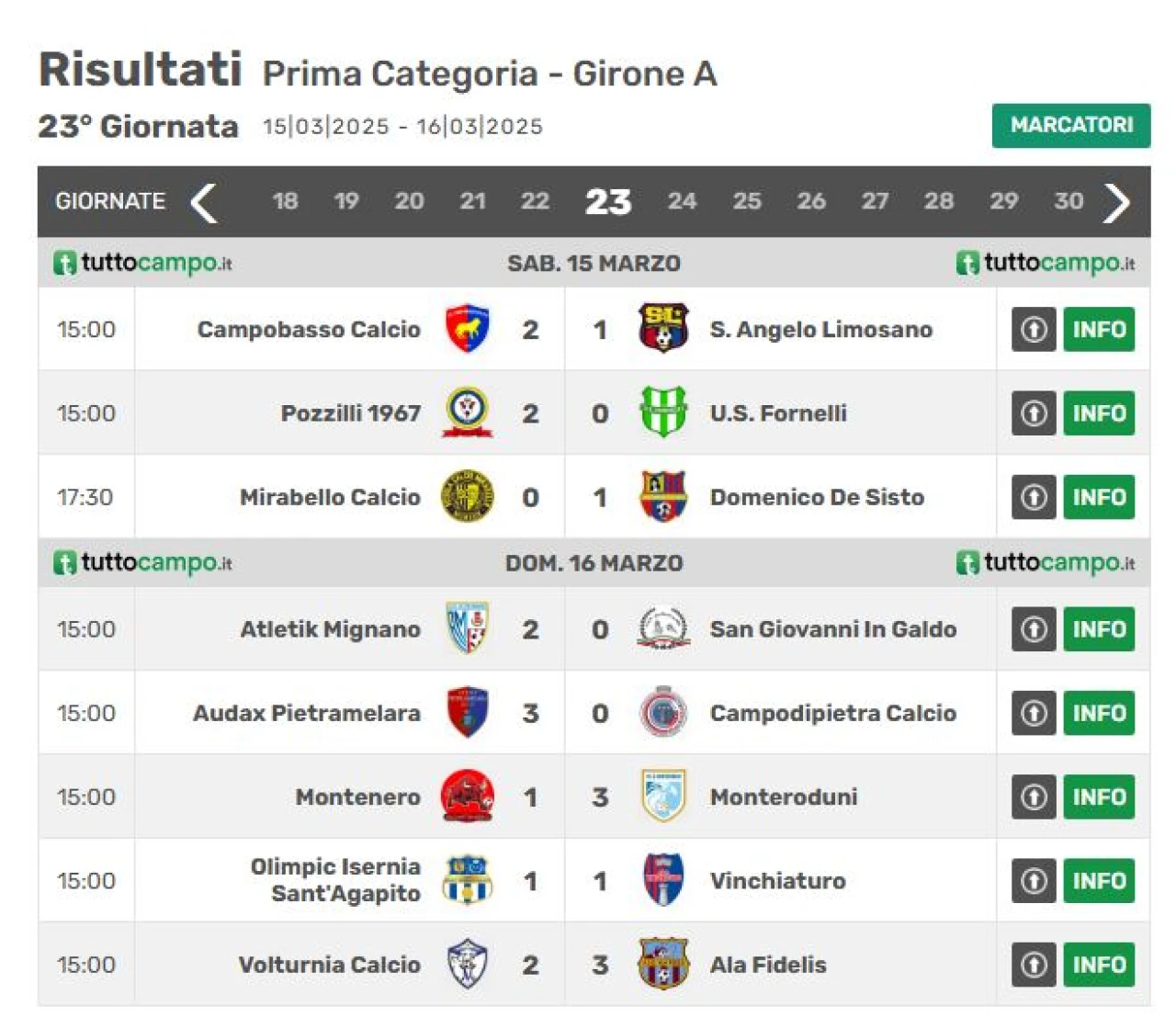Click the Ala Fidelis team crest
This screenshot has height=1028, width=1176.
point(663,964)
